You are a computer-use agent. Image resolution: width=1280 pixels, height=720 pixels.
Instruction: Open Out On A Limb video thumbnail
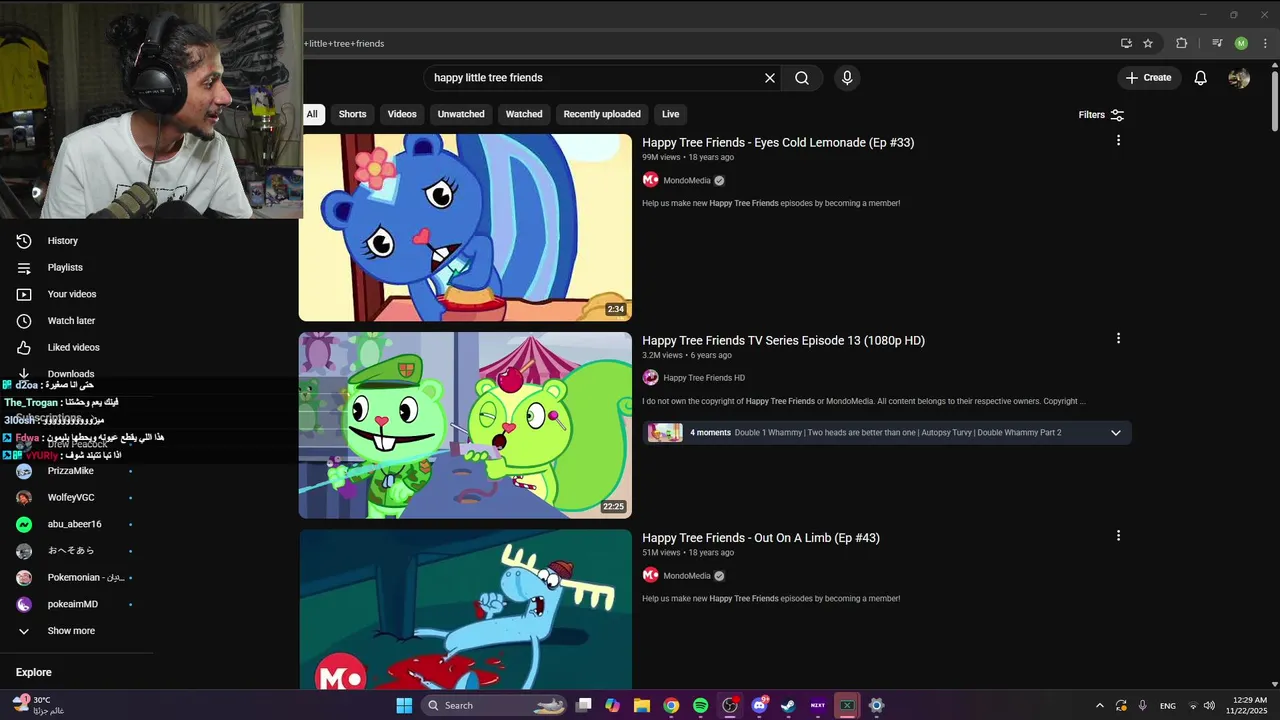click(465, 609)
